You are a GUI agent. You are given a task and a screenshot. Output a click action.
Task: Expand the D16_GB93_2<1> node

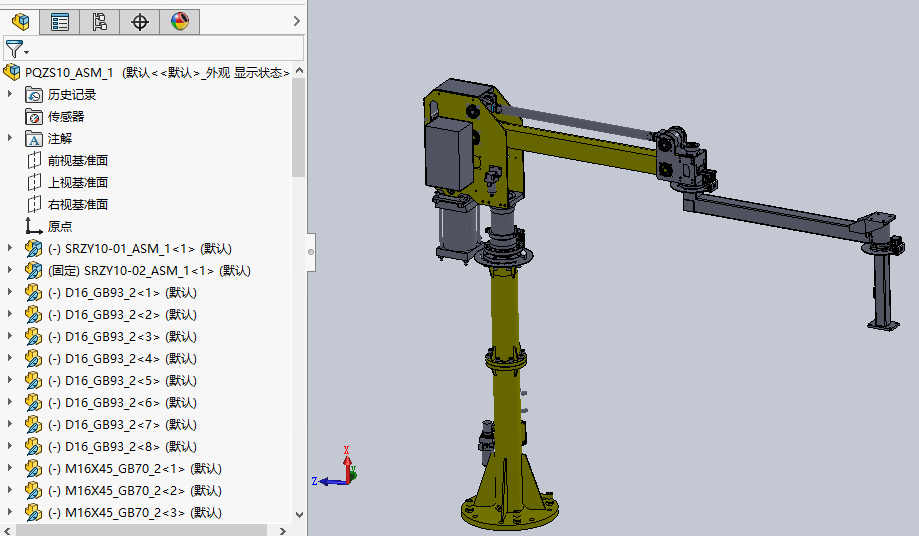[9, 292]
